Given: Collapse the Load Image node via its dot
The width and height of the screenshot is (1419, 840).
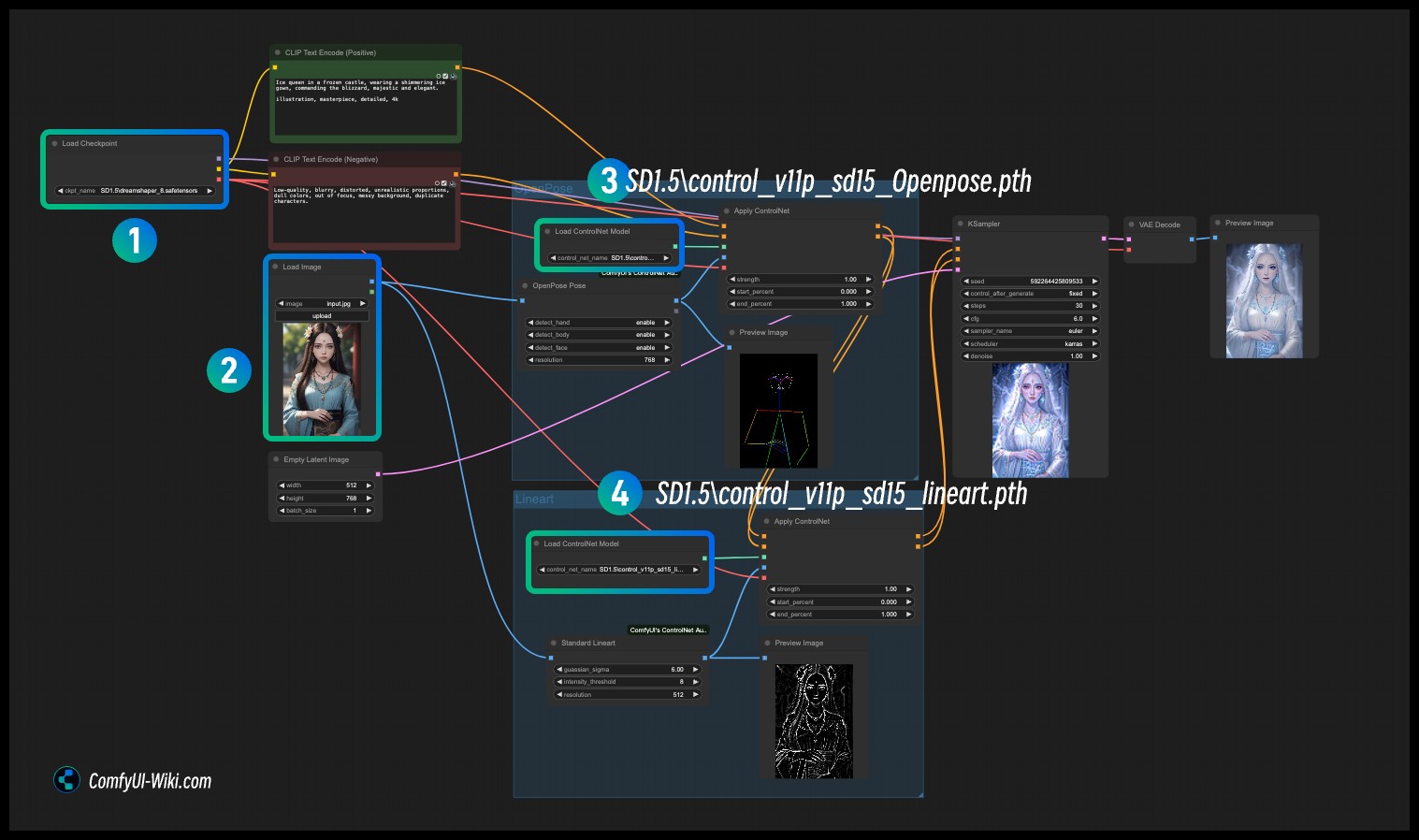Looking at the screenshot, I should coord(276,267).
